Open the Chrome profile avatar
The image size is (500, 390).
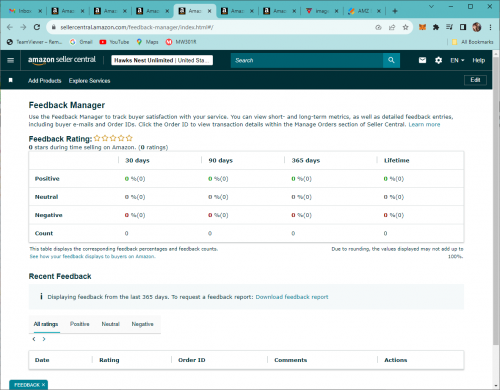[x=477, y=27]
